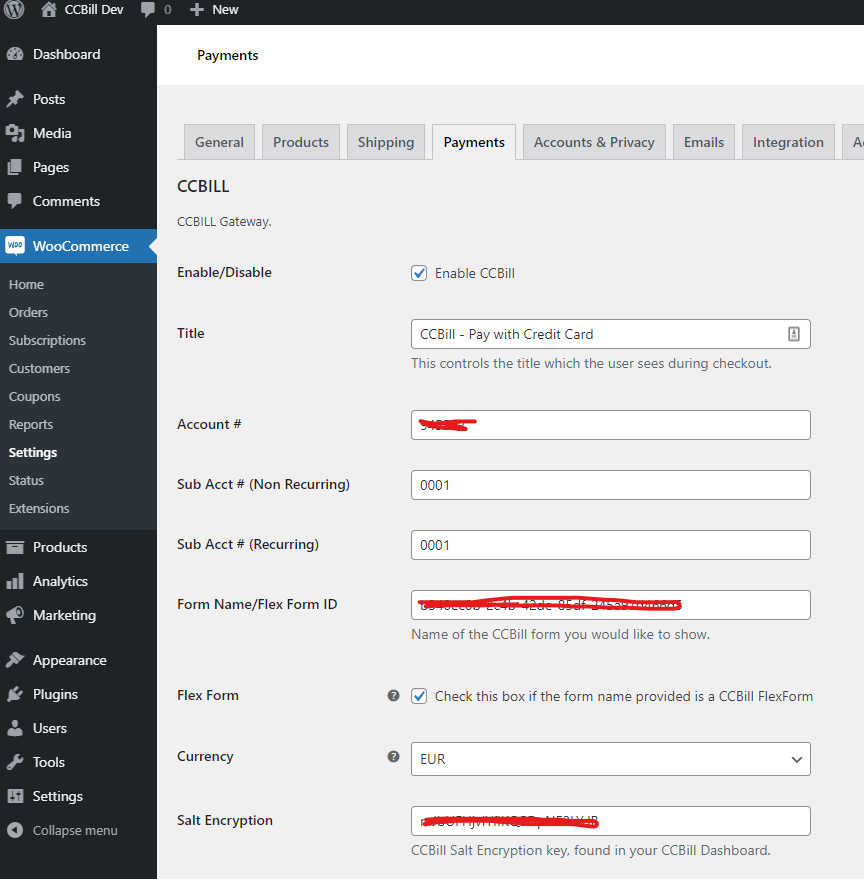Click the New text in admin bar

coord(225,10)
